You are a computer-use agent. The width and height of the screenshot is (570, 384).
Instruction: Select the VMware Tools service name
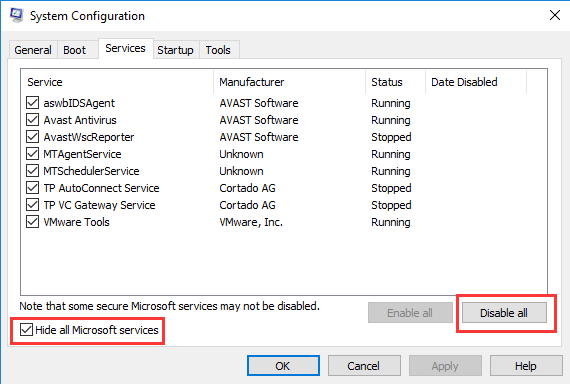[76, 222]
